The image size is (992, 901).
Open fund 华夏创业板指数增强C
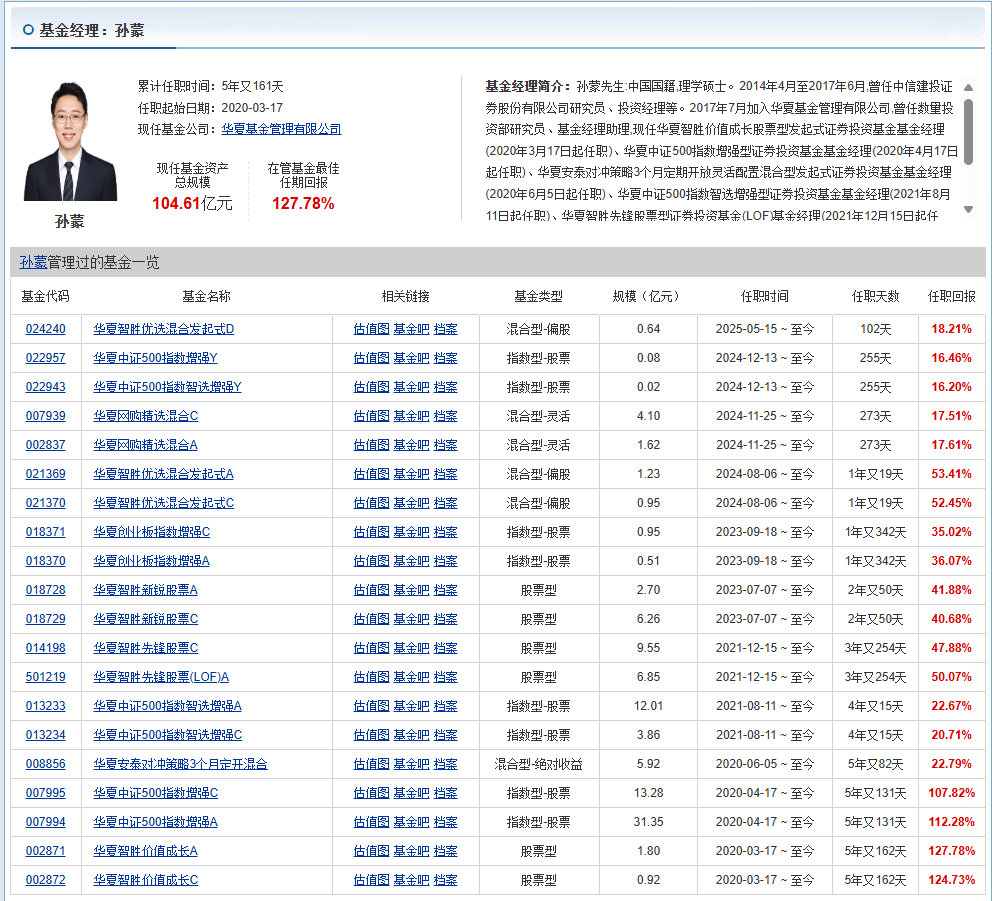pos(152,532)
